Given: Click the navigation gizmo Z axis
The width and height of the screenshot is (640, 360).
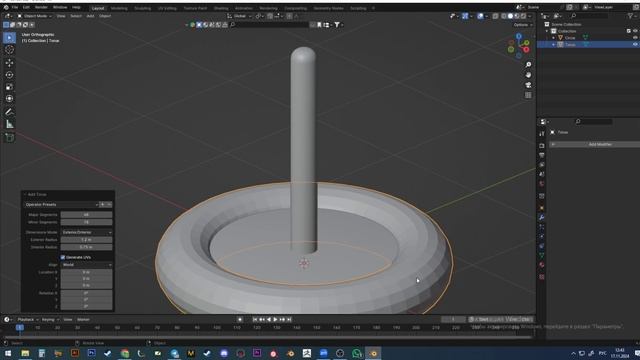Looking at the screenshot, I should pyautogui.click(x=519, y=36).
